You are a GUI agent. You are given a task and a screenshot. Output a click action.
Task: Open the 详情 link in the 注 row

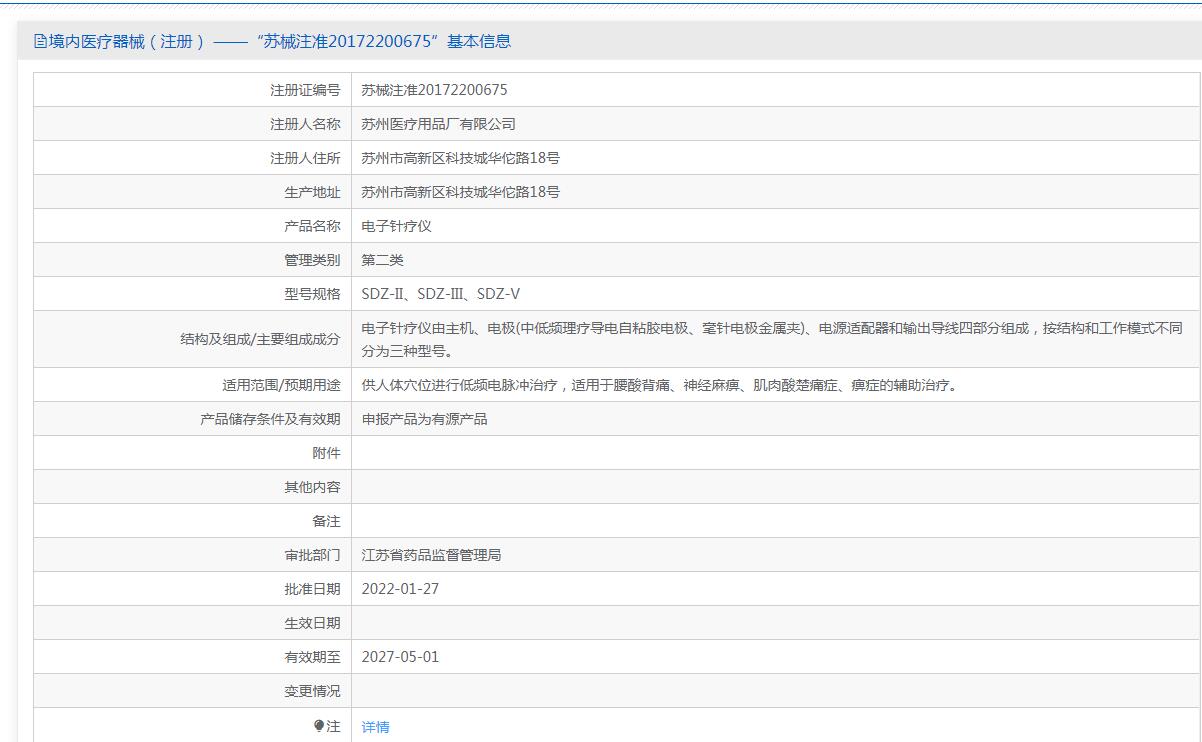(375, 727)
